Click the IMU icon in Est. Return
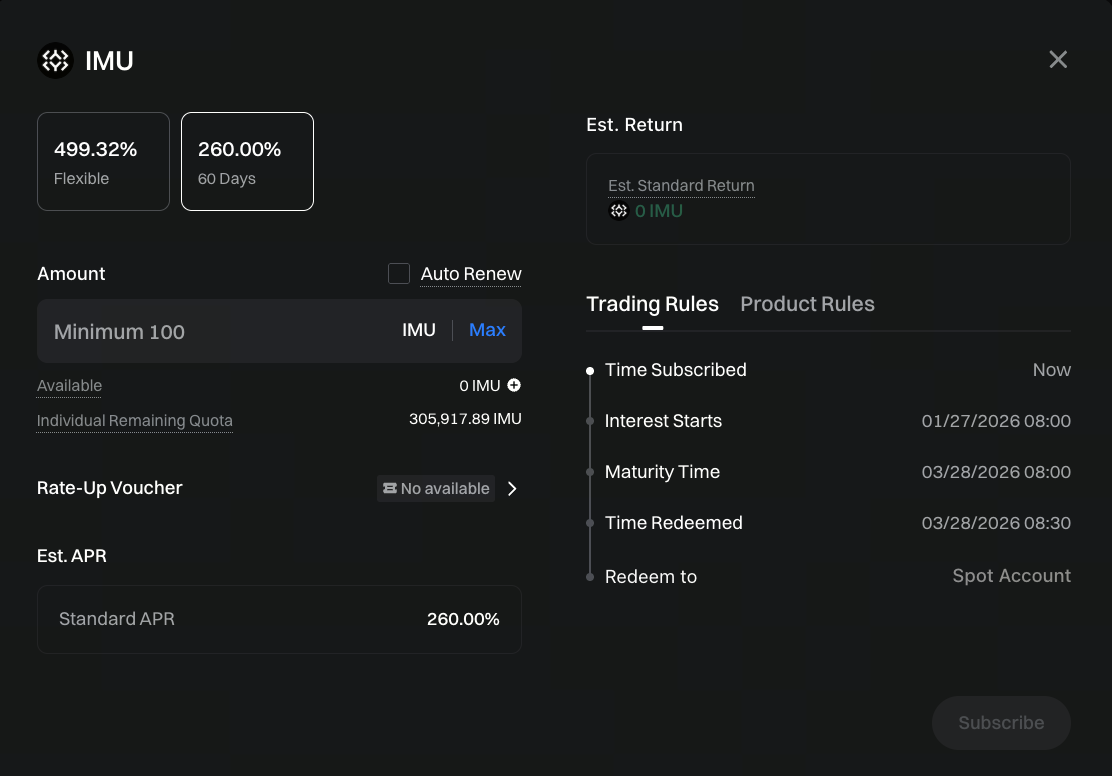 pyautogui.click(x=619, y=211)
